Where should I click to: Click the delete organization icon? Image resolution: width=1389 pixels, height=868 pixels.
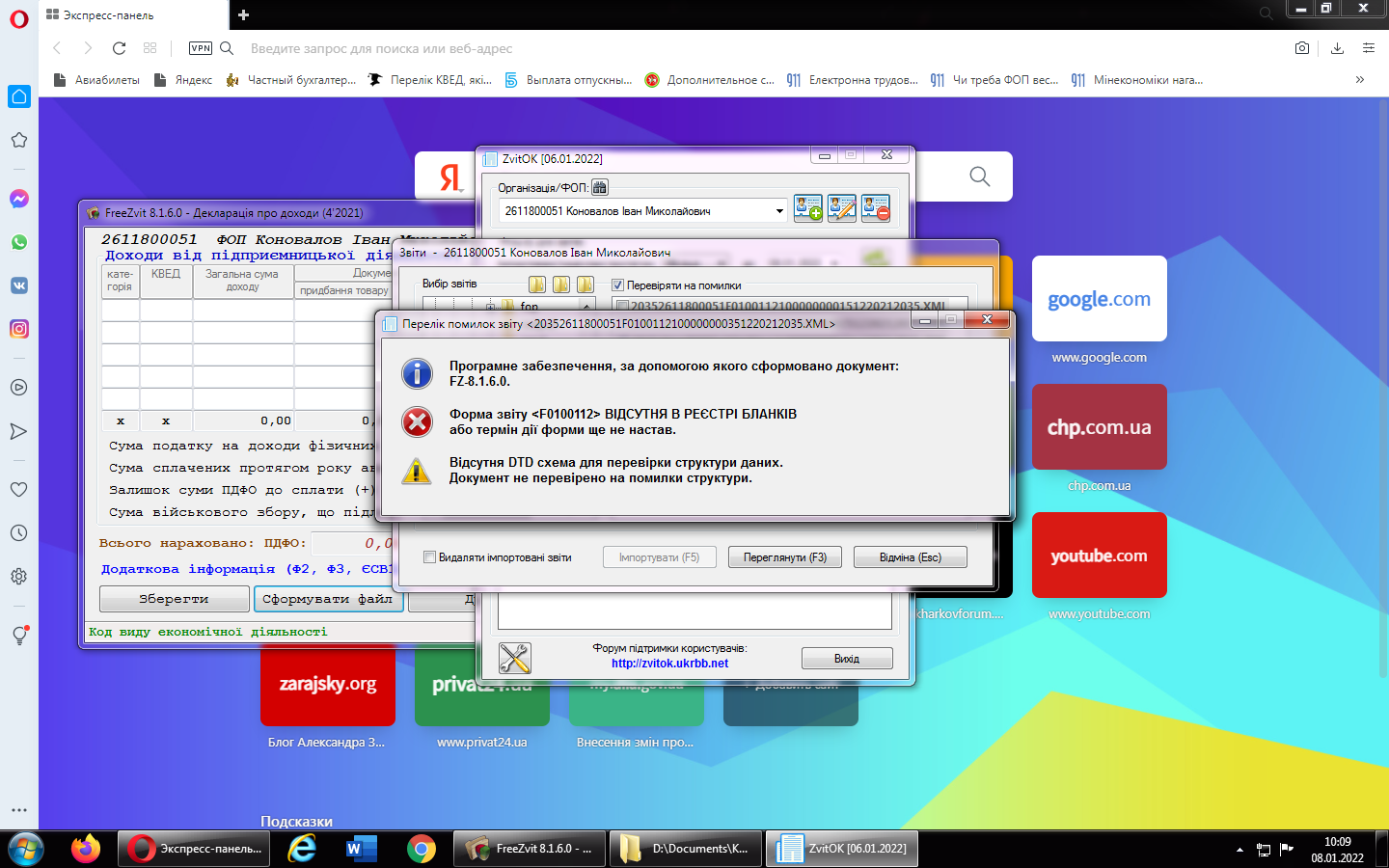(875, 208)
